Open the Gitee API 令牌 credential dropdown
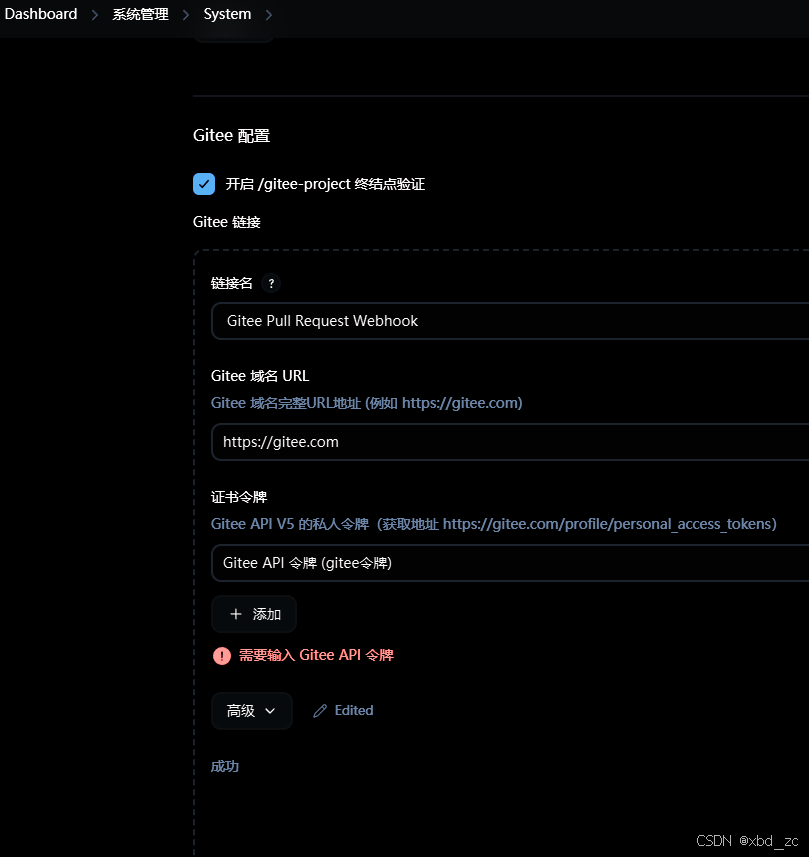The image size is (809, 857). point(509,563)
